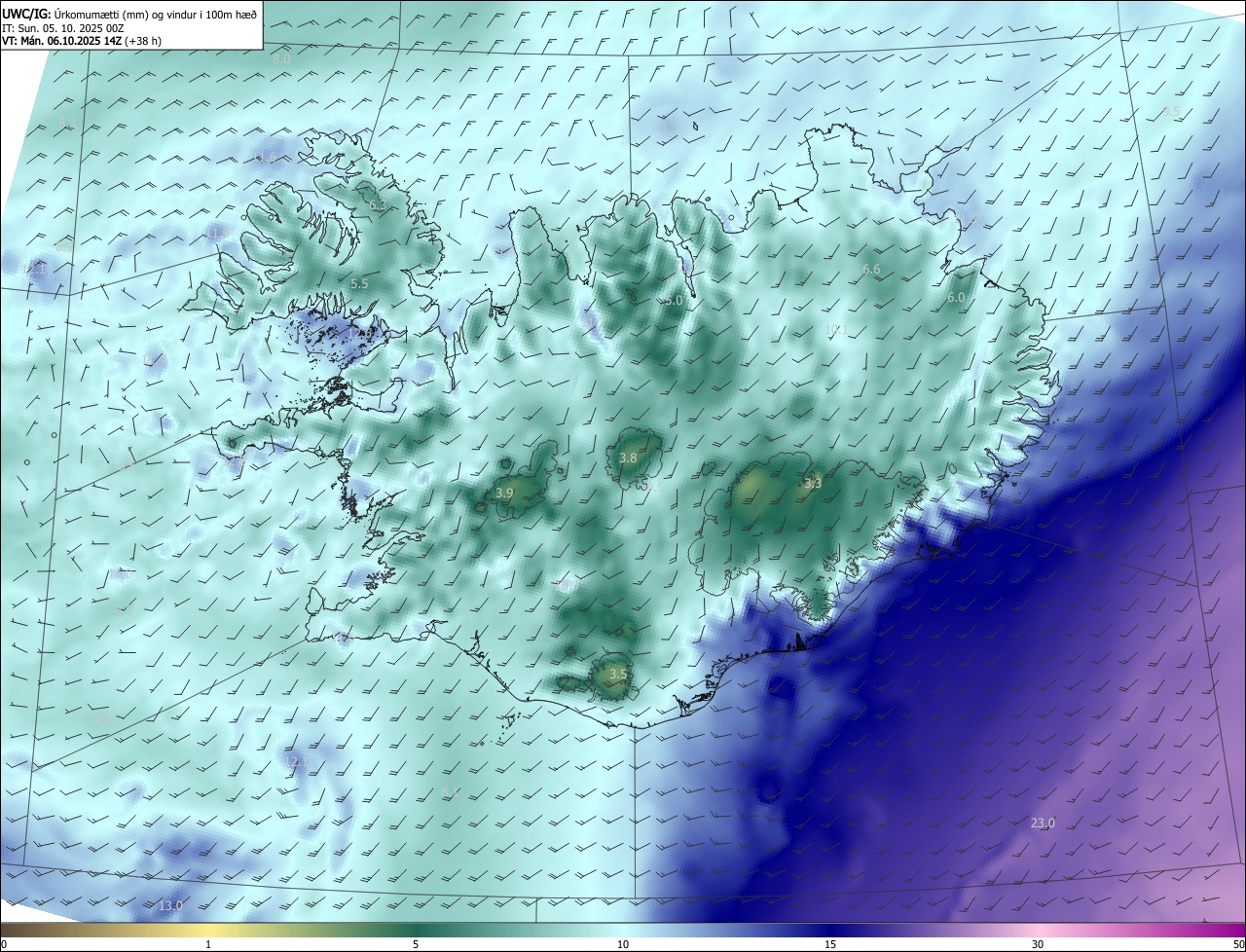Click the 'VT: Mán. 06.10.2025 14Z' line
Screen dimensions: 1246x952
tap(82, 41)
